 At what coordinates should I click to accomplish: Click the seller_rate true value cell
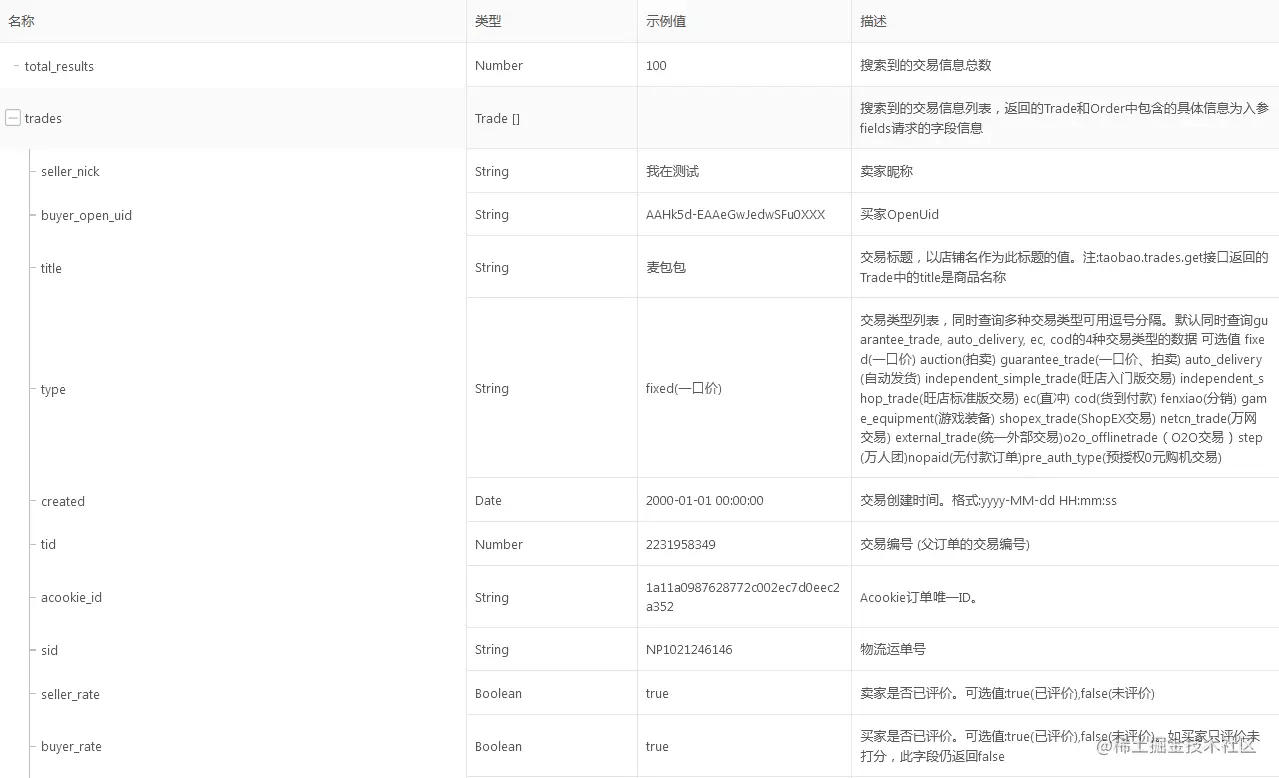pyautogui.click(x=657, y=693)
